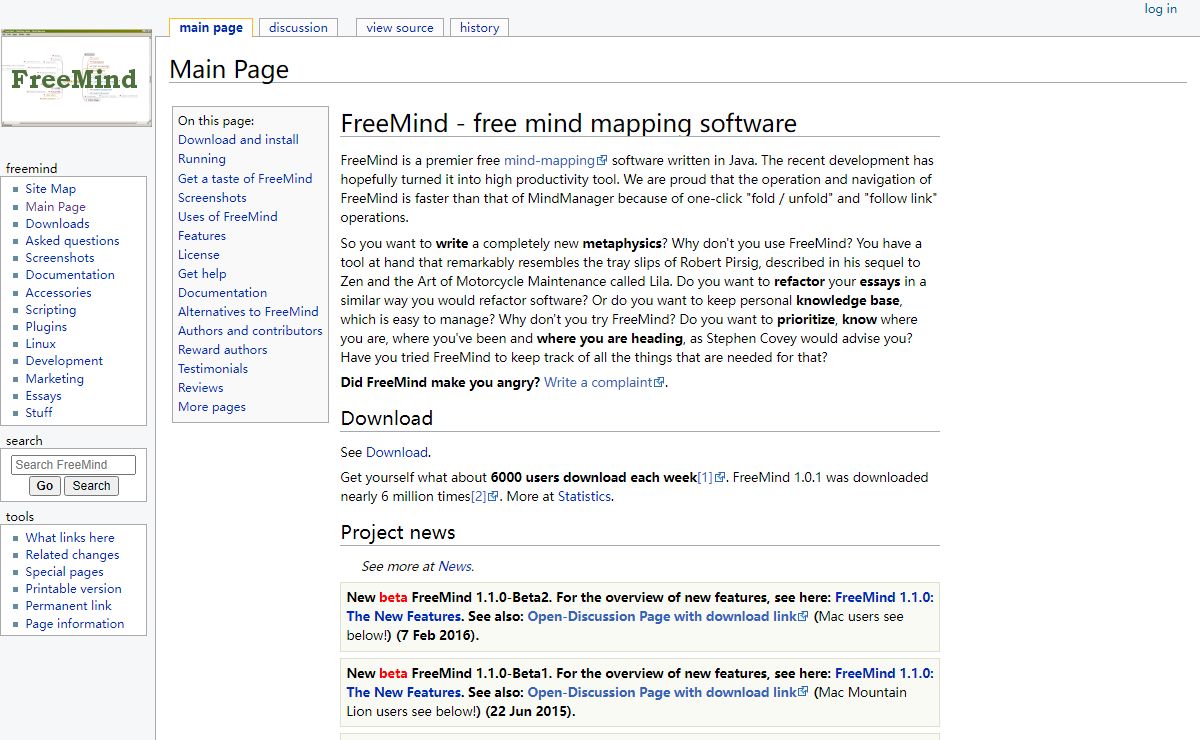Open Essays sidebar link
1200x740 pixels.
tap(44, 396)
